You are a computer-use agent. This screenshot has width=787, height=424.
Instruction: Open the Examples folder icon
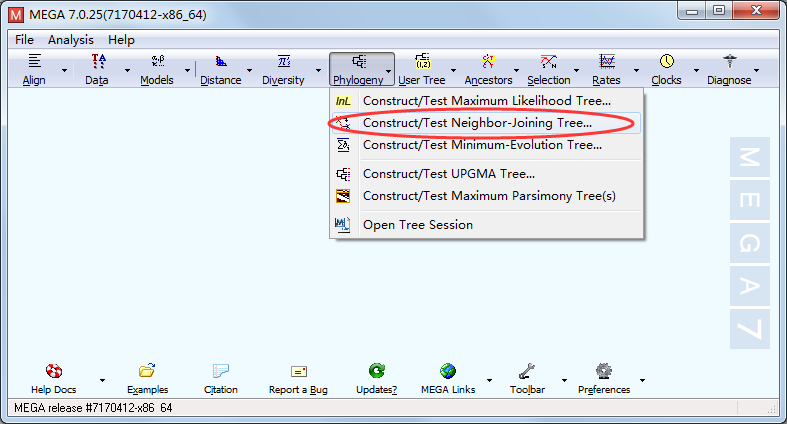point(147,371)
